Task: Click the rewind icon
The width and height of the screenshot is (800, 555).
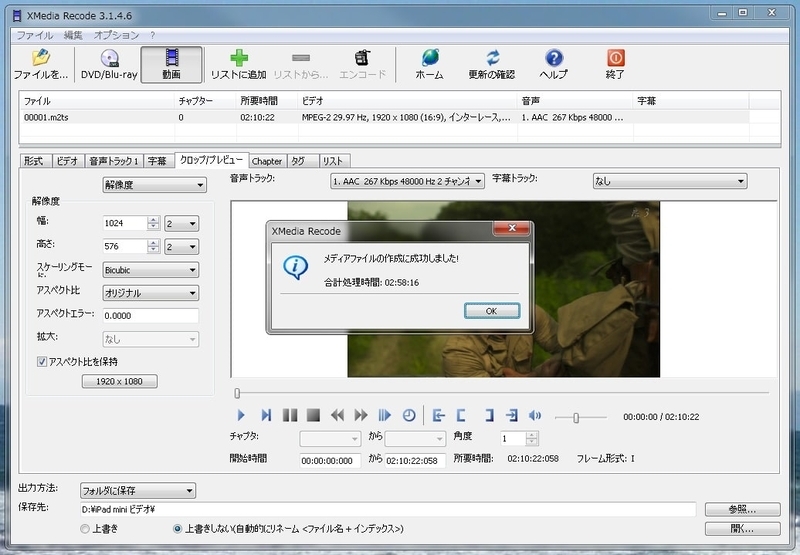Action: click(337, 415)
